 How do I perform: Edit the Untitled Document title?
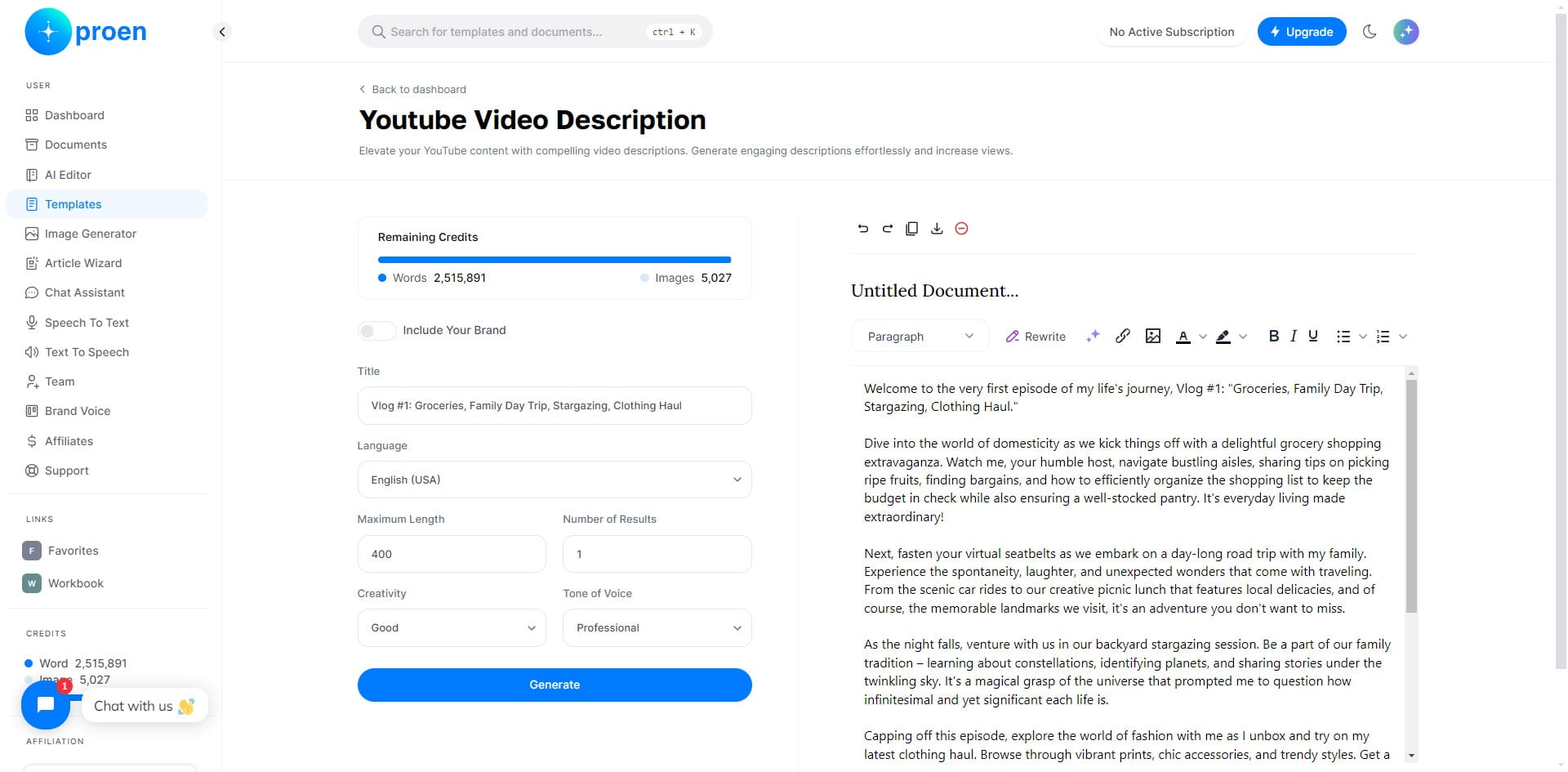coord(935,291)
